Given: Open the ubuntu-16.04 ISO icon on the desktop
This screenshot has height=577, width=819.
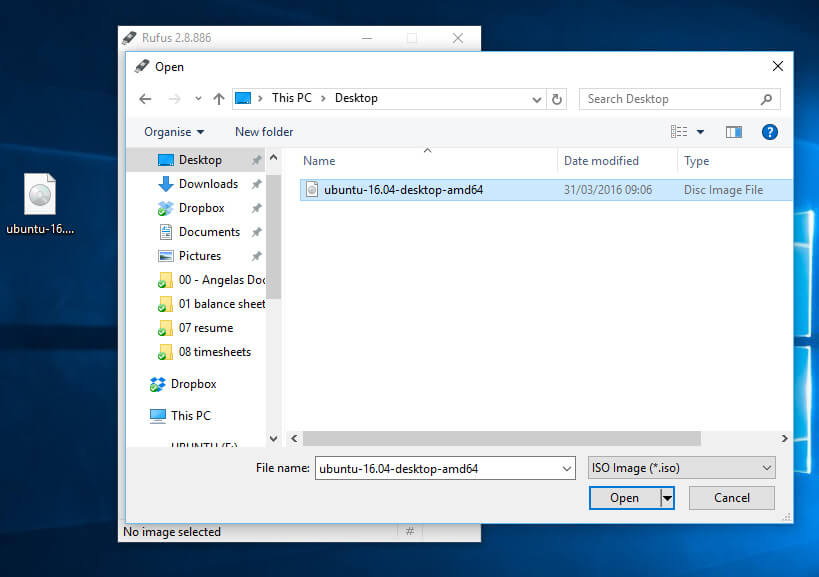Looking at the screenshot, I should [38, 194].
